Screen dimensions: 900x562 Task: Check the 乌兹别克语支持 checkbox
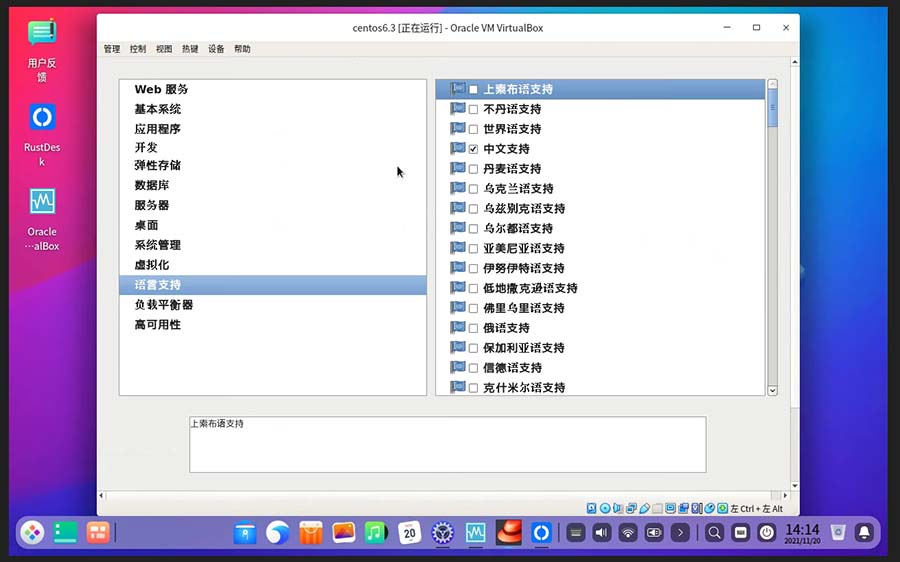[x=474, y=209]
